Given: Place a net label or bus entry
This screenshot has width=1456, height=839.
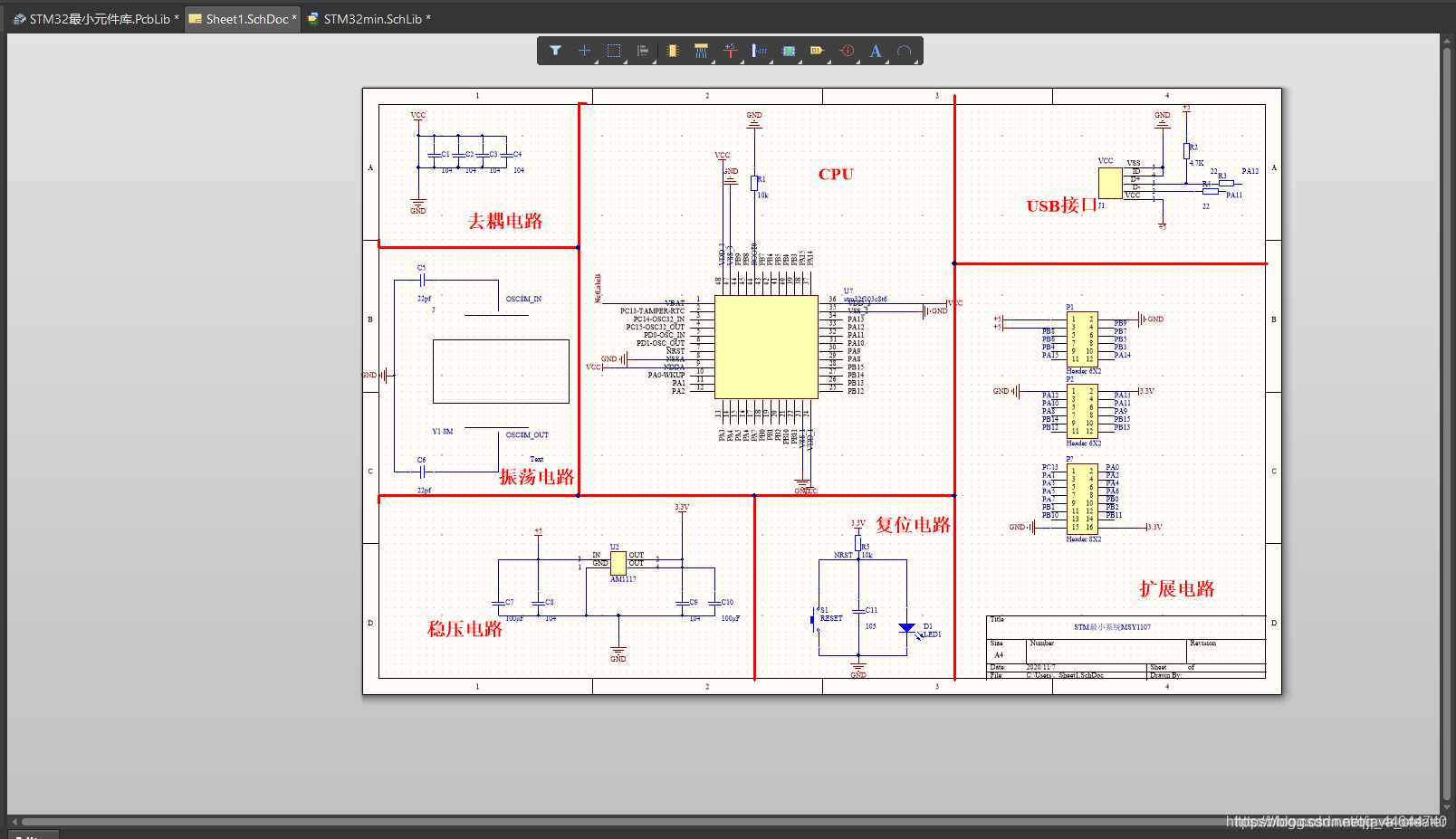Looking at the screenshot, I should [x=759, y=51].
